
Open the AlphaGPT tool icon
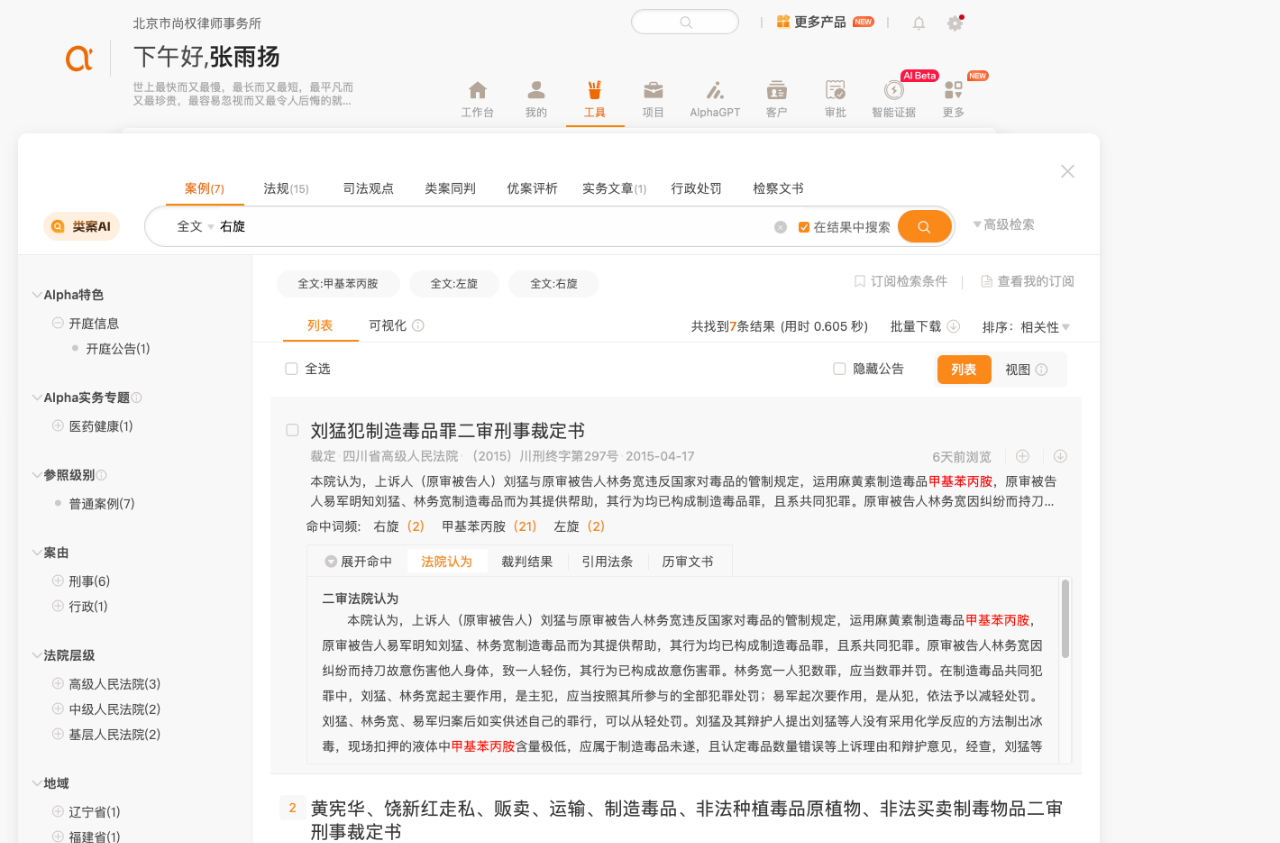pos(714,91)
